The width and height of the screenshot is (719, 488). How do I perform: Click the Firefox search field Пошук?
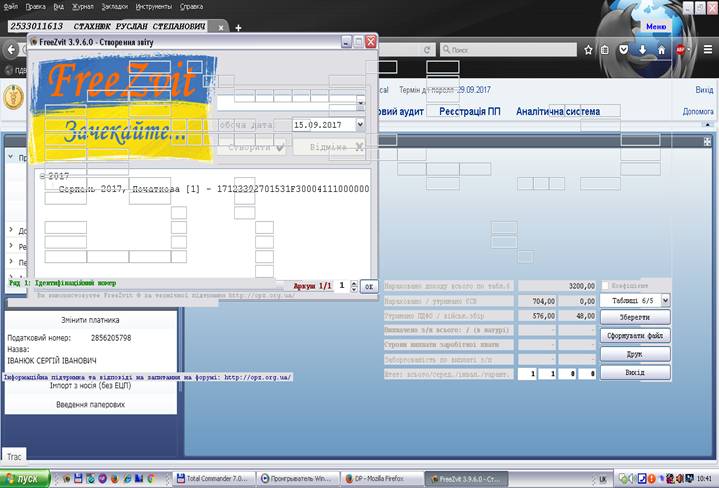(500, 49)
